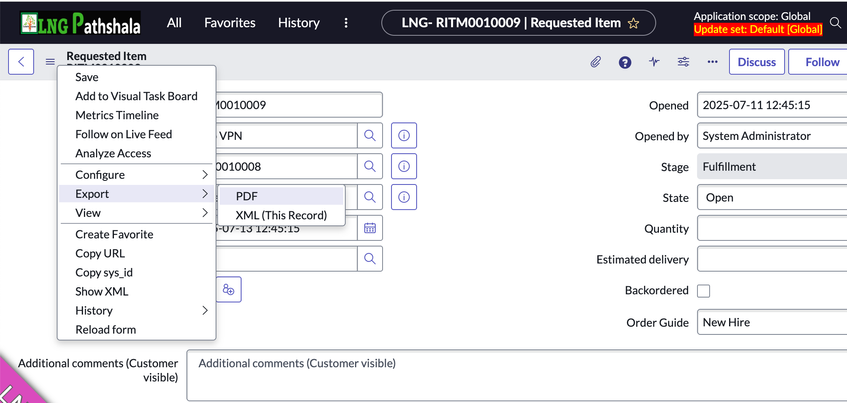
Task: Choose Show XML menu entry
Action: [x=137, y=292]
